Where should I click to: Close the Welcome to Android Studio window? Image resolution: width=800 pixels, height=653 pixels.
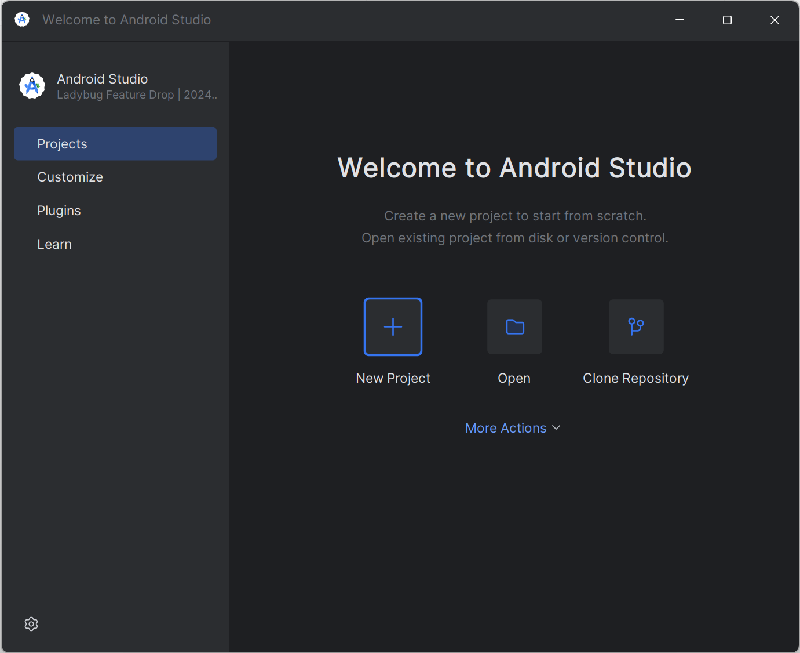[x=774, y=19]
